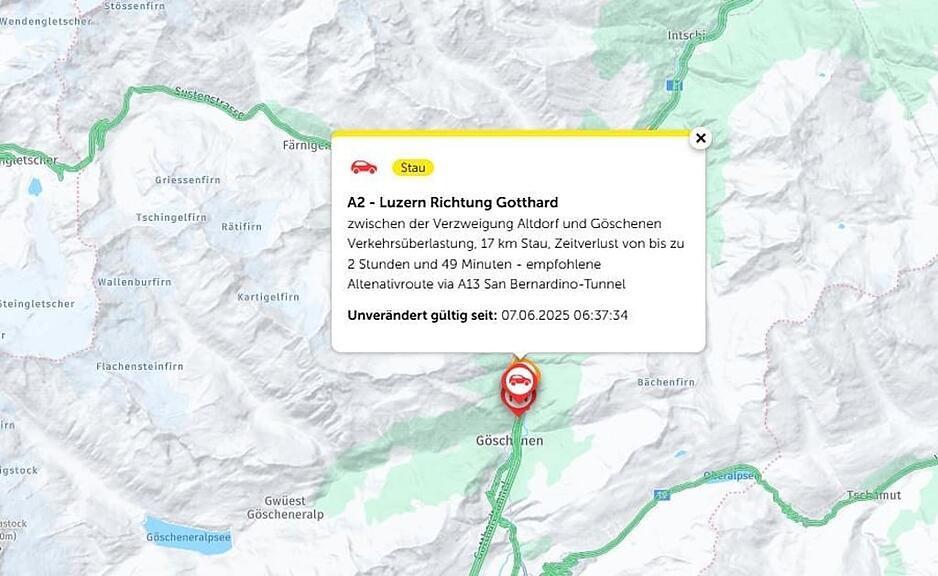Select the Göschenen town label
Image resolution: width=938 pixels, height=576 pixels.
510,441
